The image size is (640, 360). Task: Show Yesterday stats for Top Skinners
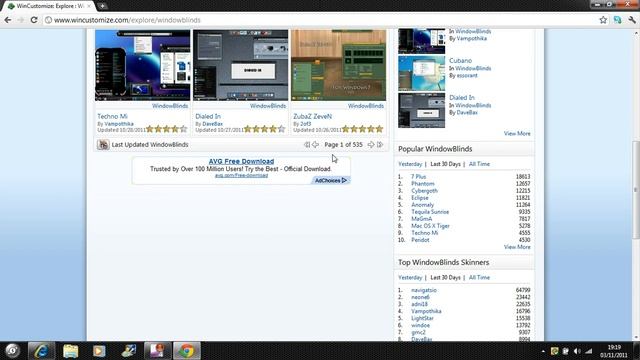tap(410, 277)
